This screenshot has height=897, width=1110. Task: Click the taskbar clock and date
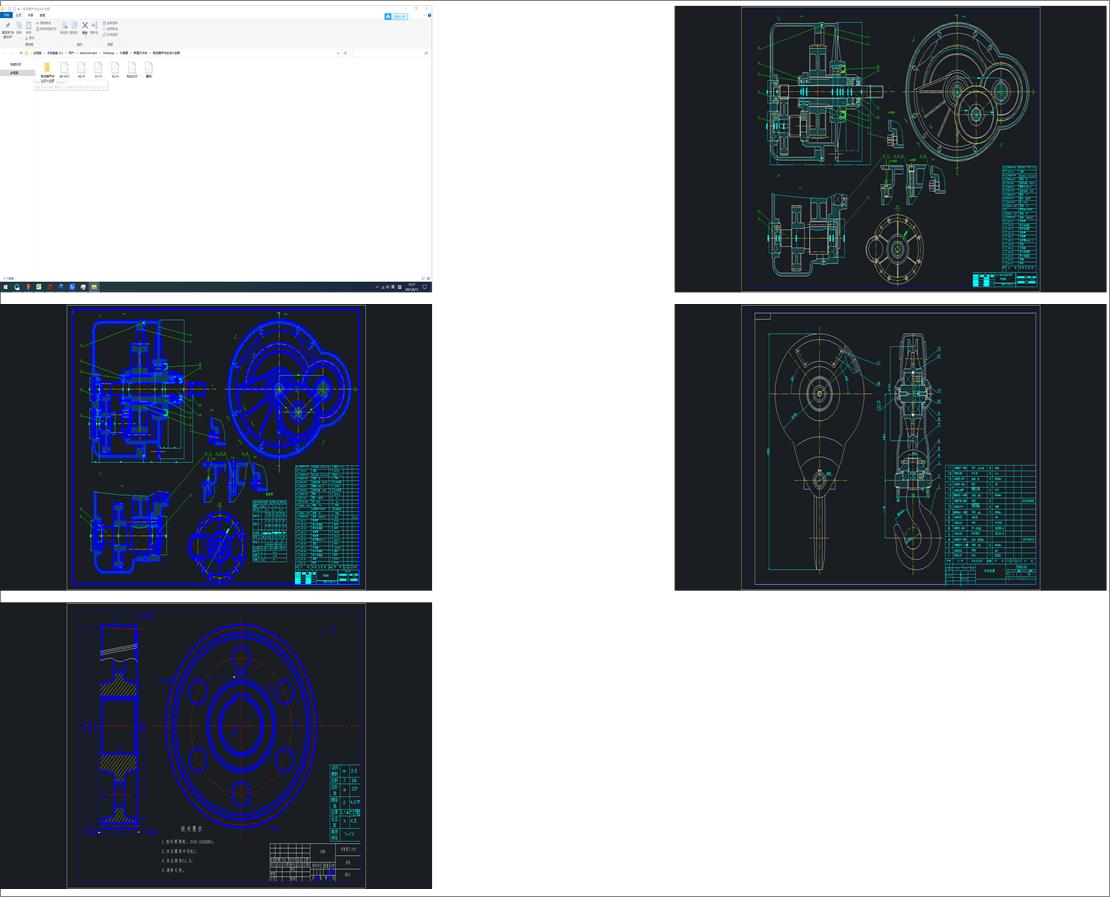pos(411,287)
